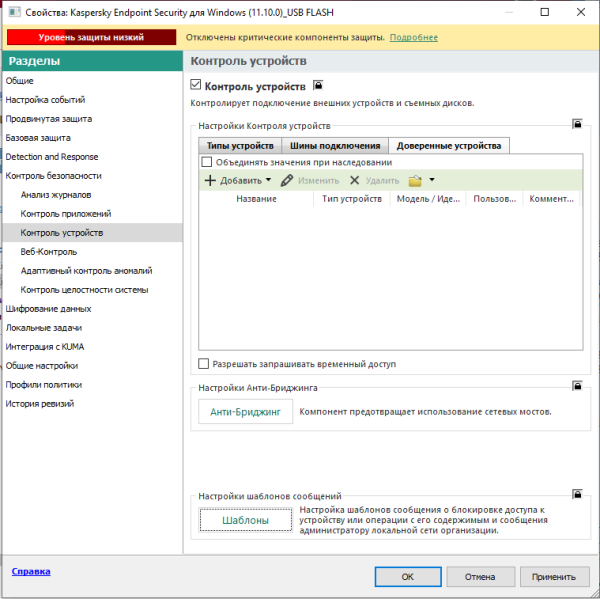Screen dimensions: 600x599
Task: Open Контроль целостности системы subsection
Action: 84,290
